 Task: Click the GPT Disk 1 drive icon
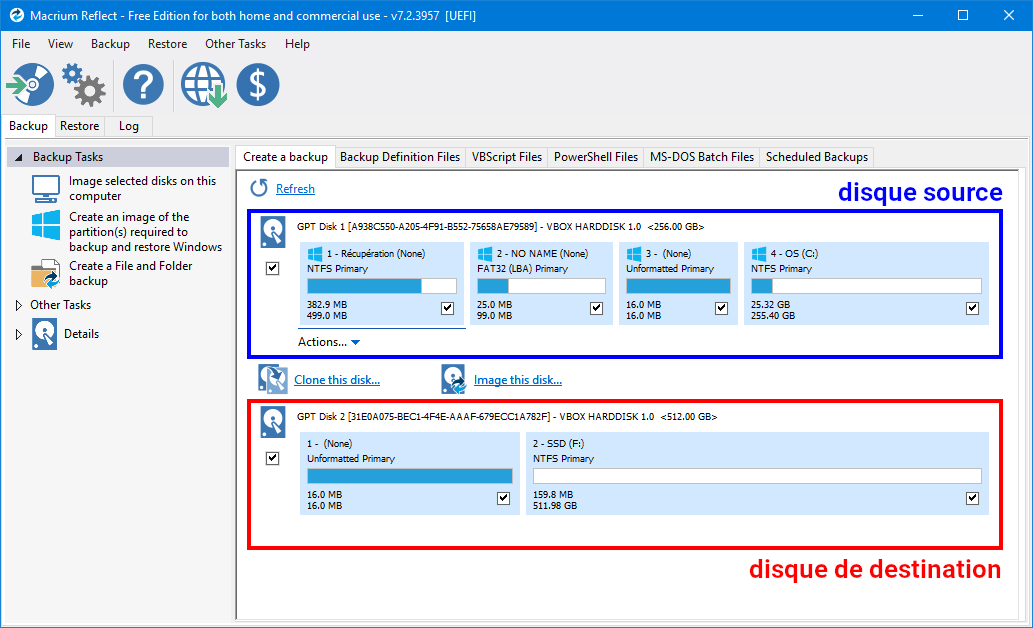point(273,232)
